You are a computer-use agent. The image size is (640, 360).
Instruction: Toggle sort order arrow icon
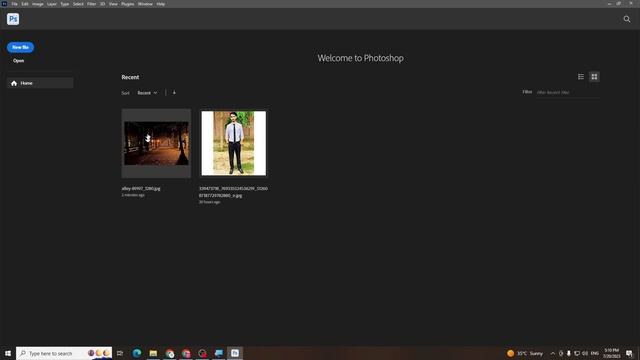pyautogui.click(x=174, y=93)
